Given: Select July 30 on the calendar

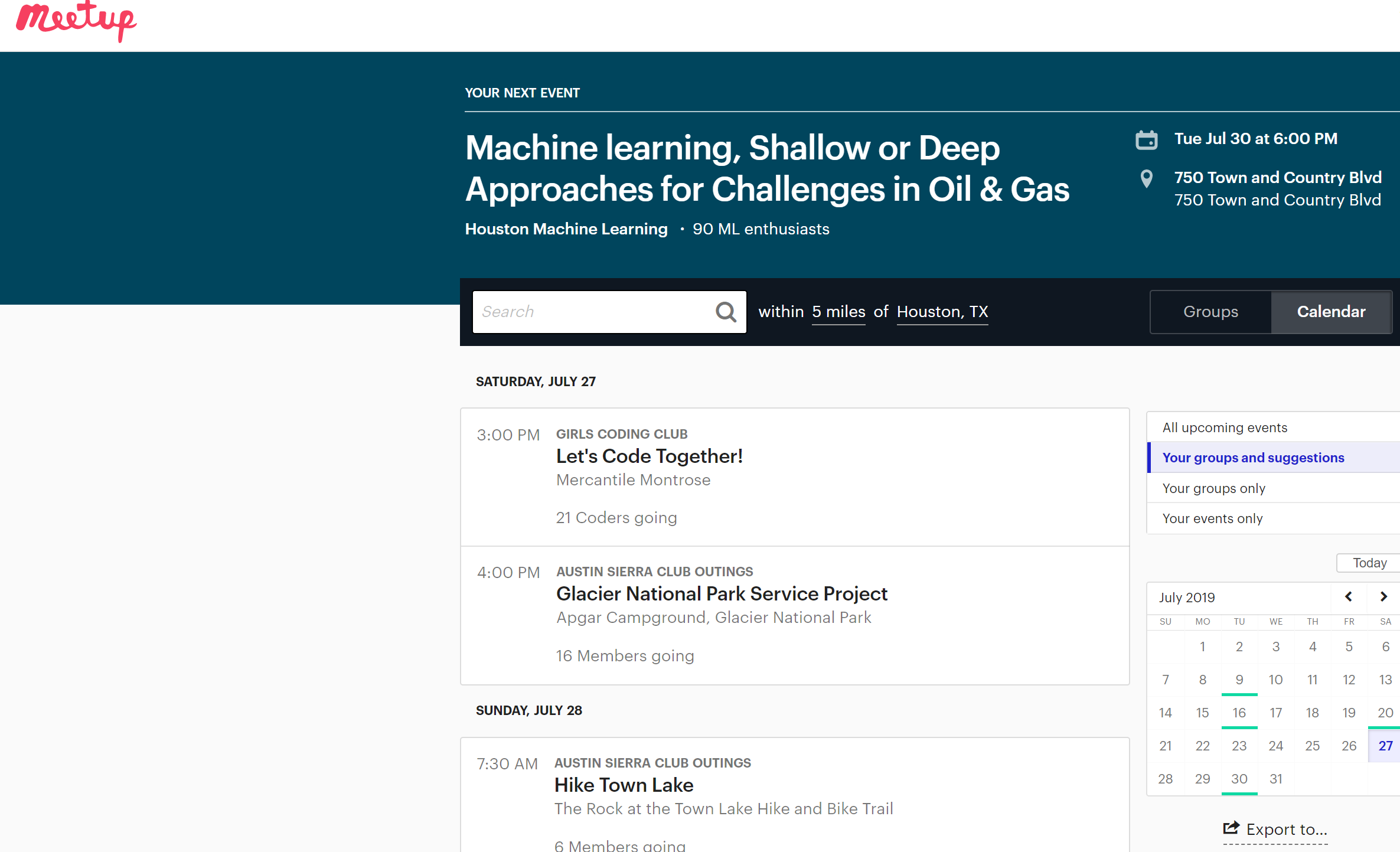Looking at the screenshot, I should [x=1239, y=779].
